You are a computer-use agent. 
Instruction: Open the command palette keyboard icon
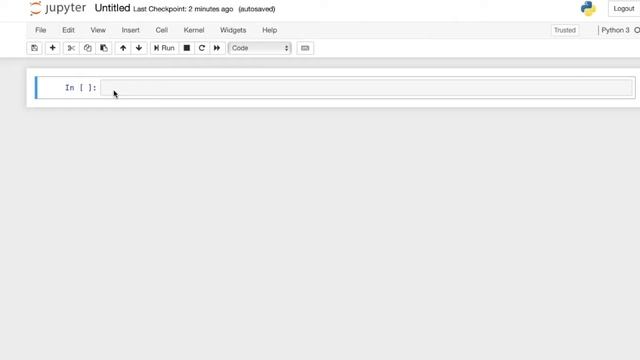[x=305, y=48]
